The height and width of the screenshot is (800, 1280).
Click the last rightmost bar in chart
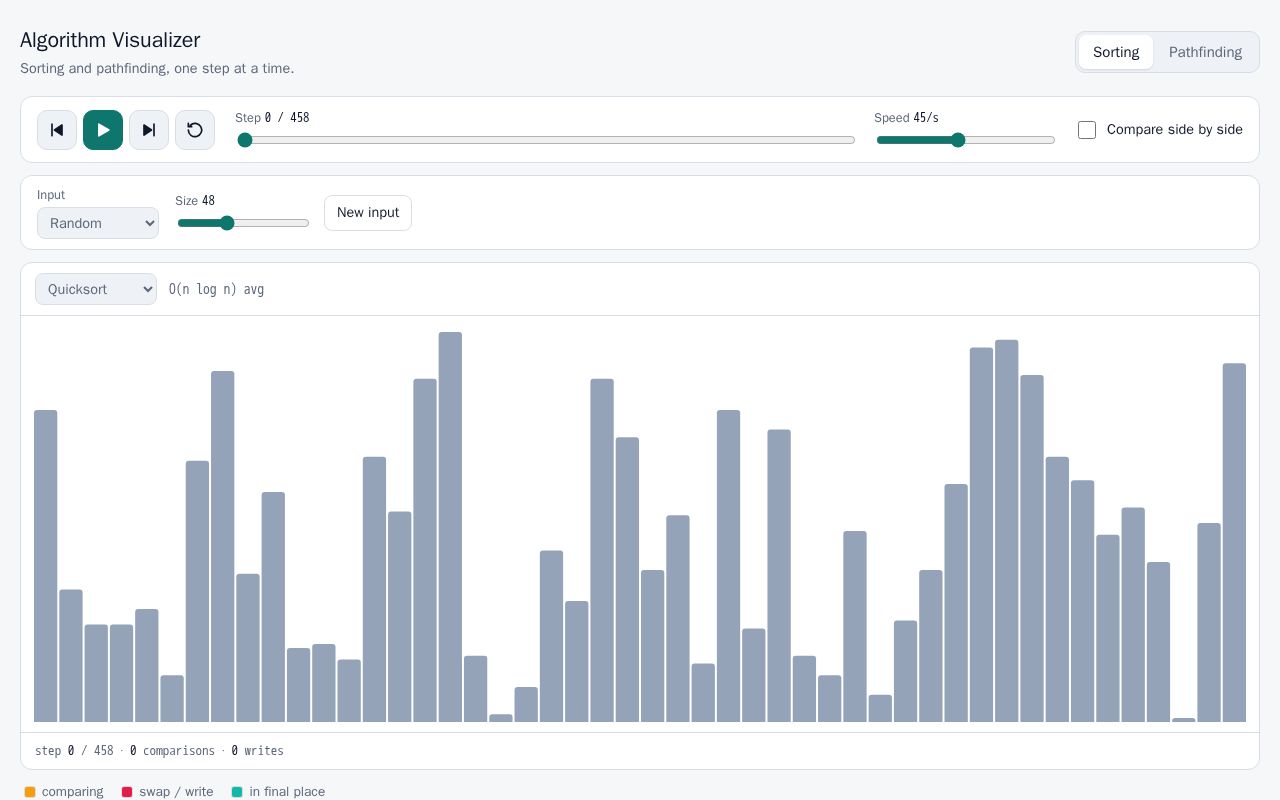tap(1234, 543)
